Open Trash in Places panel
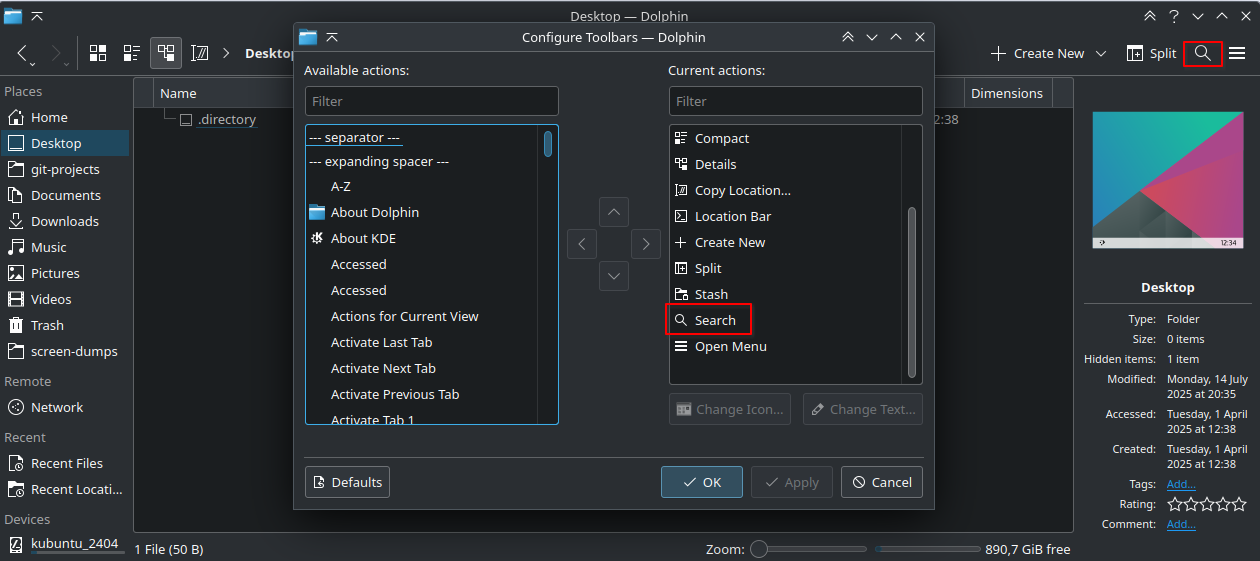Viewport: 1260px width, 561px height. 65,325
